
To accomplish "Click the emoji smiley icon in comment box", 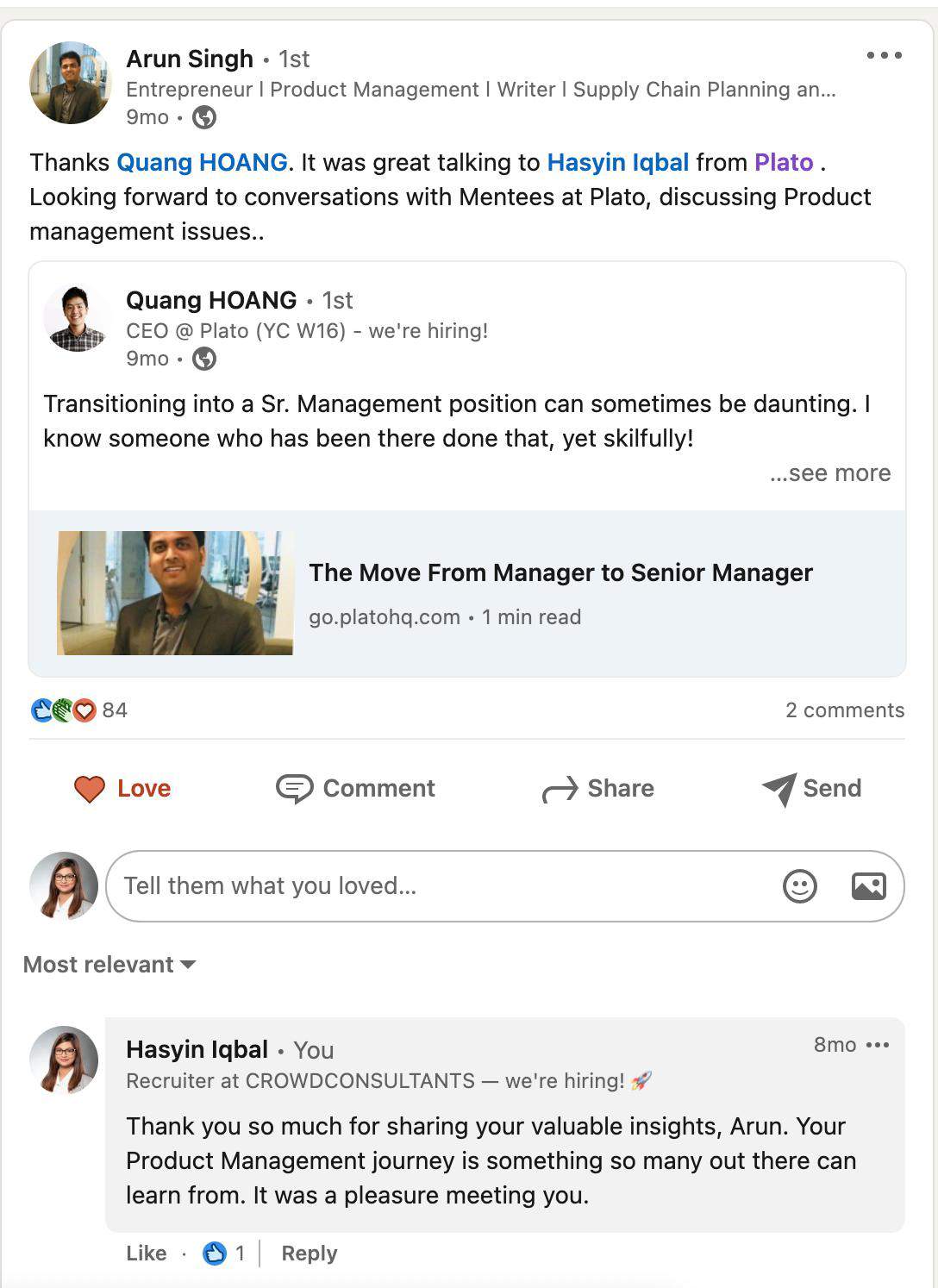I will [x=799, y=886].
